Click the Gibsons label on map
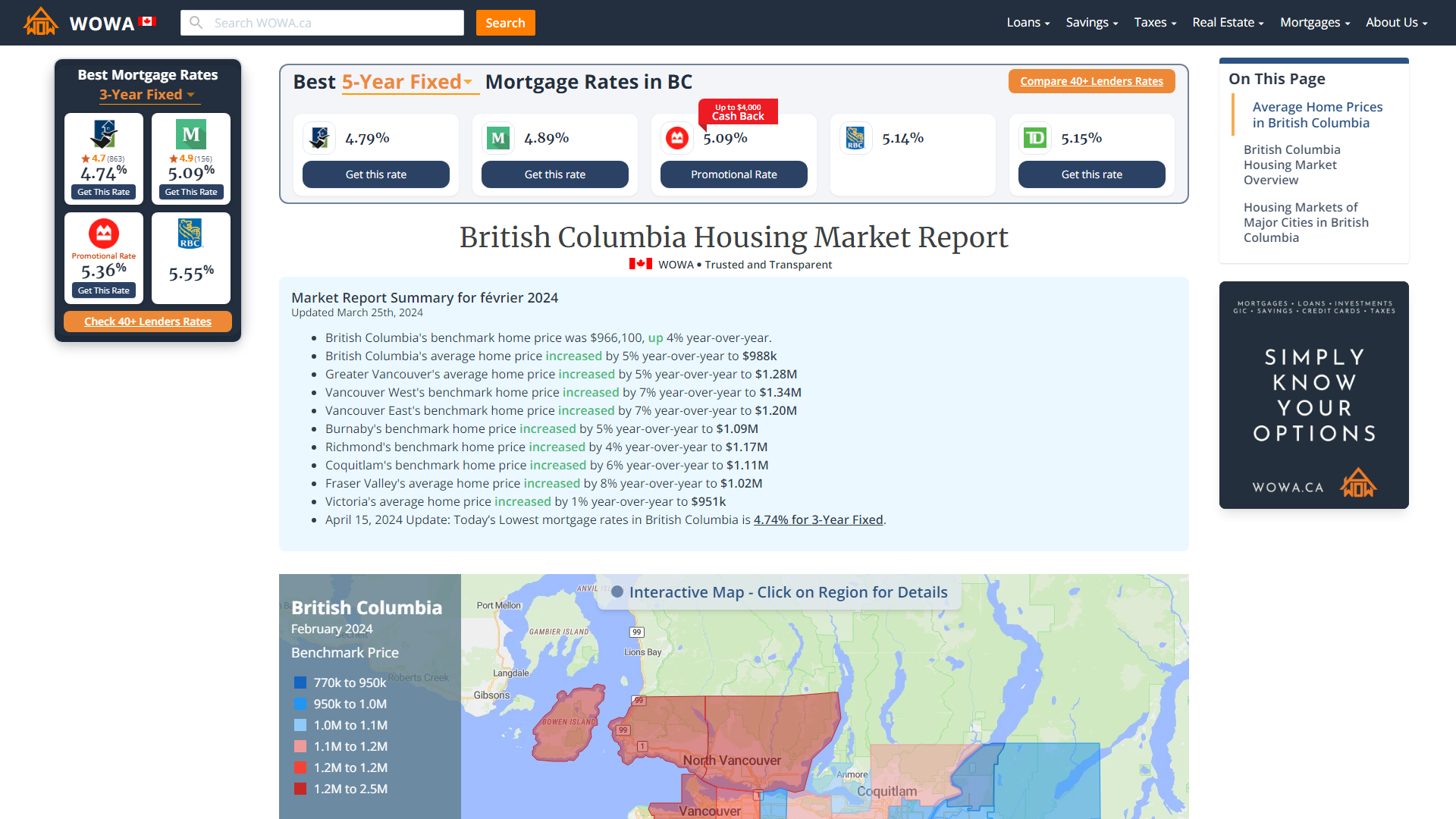Image resolution: width=1456 pixels, height=819 pixels. point(491,695)
